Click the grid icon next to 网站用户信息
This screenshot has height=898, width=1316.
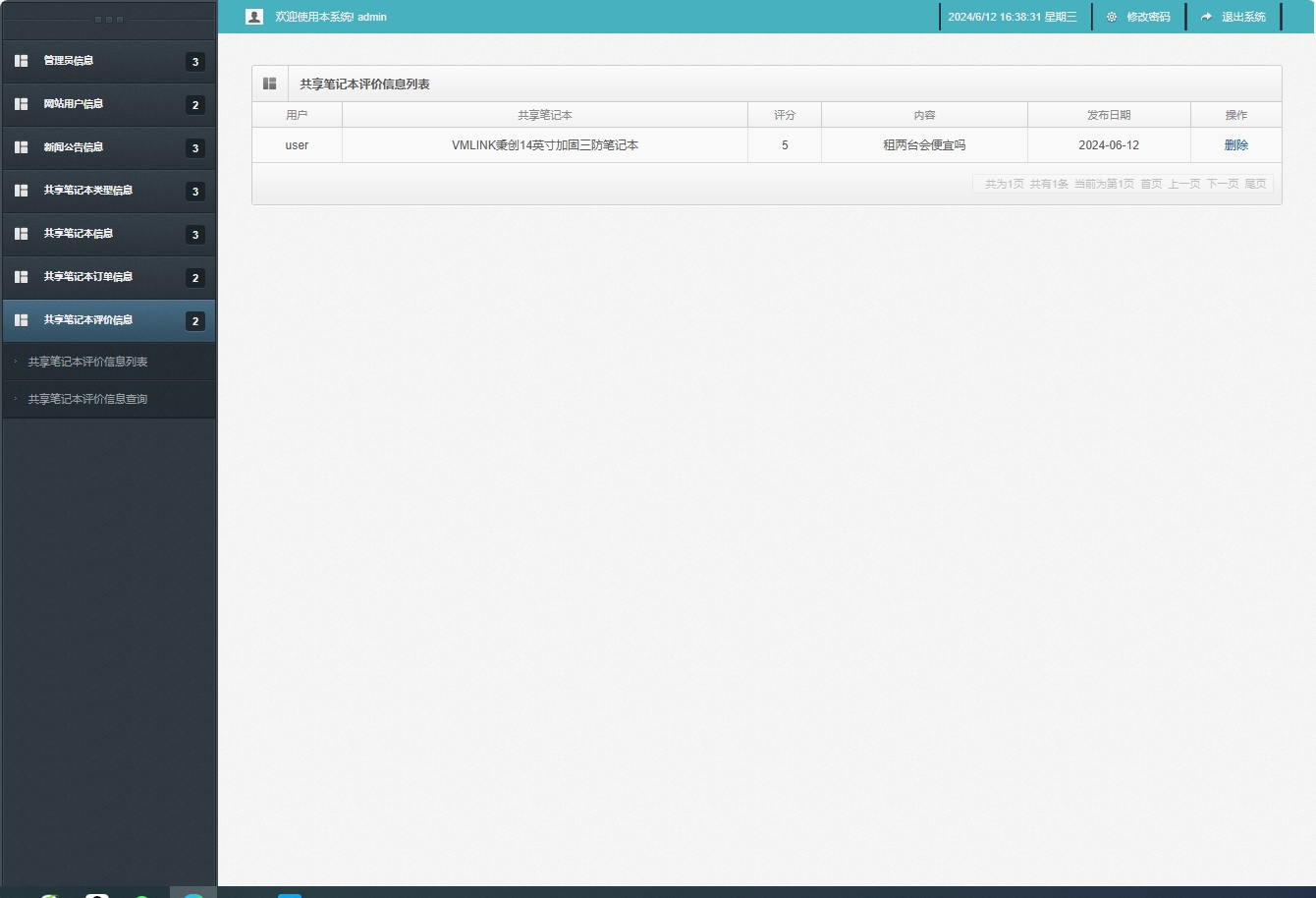click(x=21, y=104)
